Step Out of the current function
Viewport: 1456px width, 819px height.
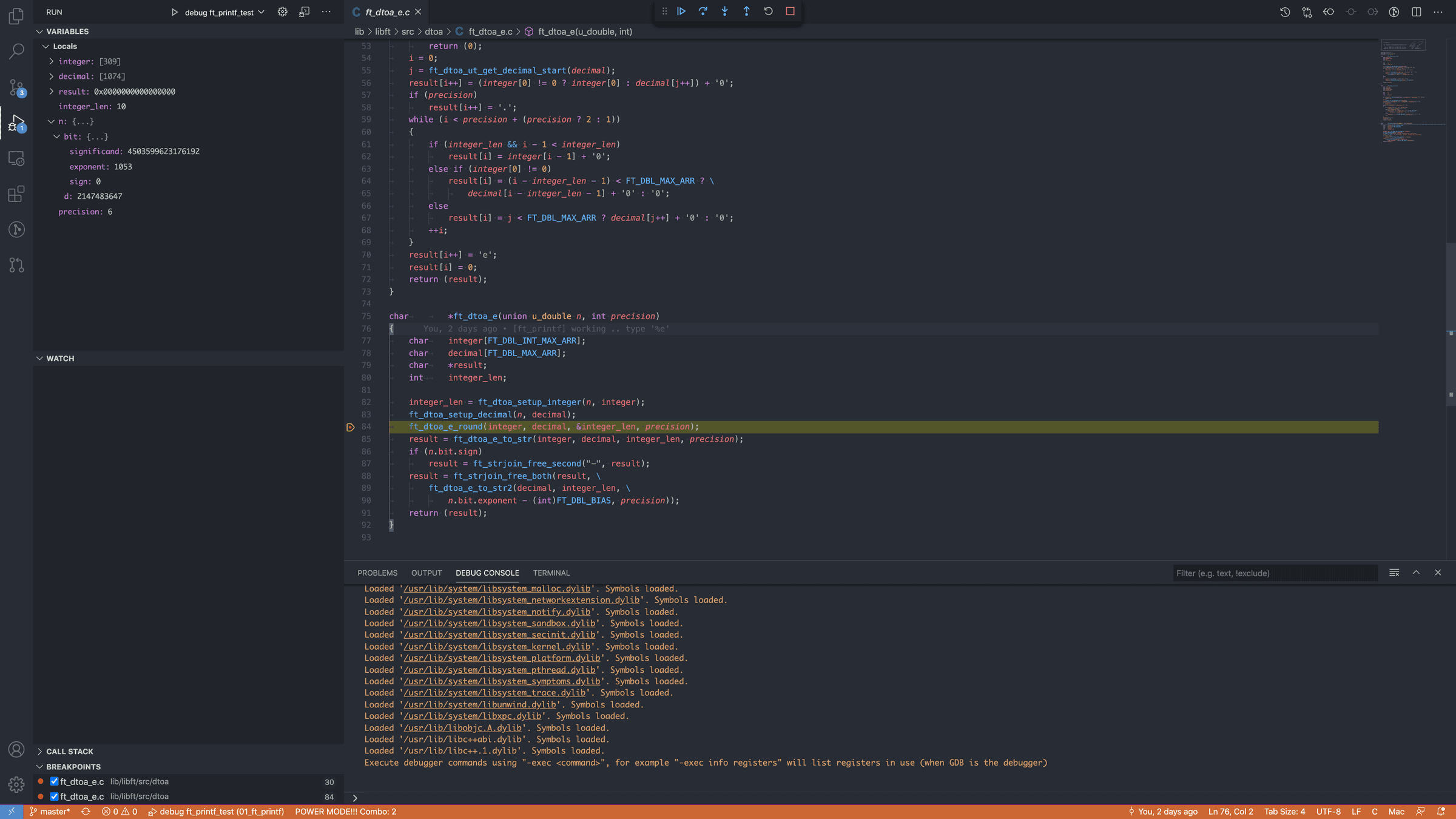[747, 11]
